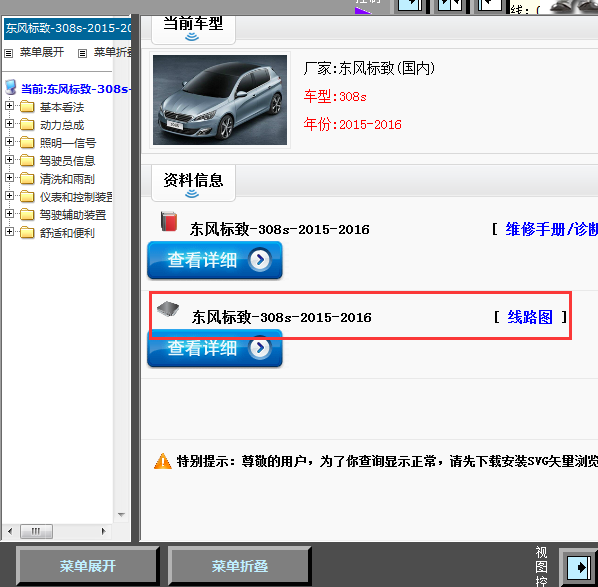
Task: Click the red 年份:2015-2016 text
Action: coord(352,124)
